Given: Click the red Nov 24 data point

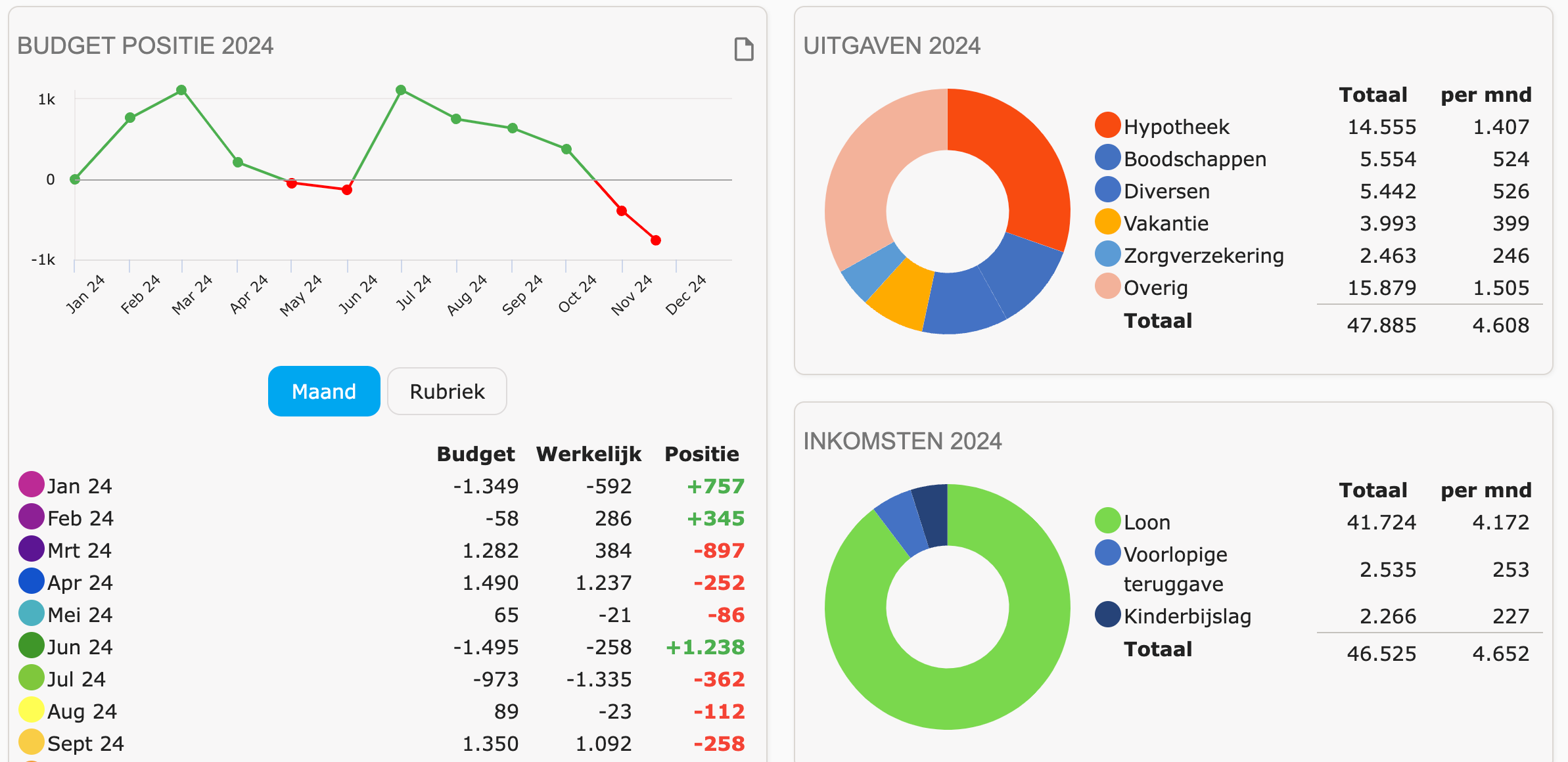Looking at the screenshot, I should [x=622, y=211].
